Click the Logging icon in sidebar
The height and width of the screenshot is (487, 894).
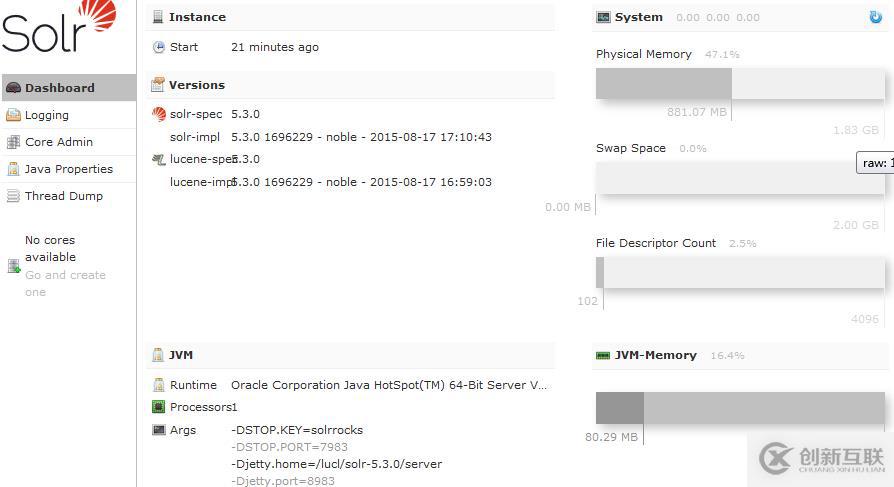coord(13,115)
